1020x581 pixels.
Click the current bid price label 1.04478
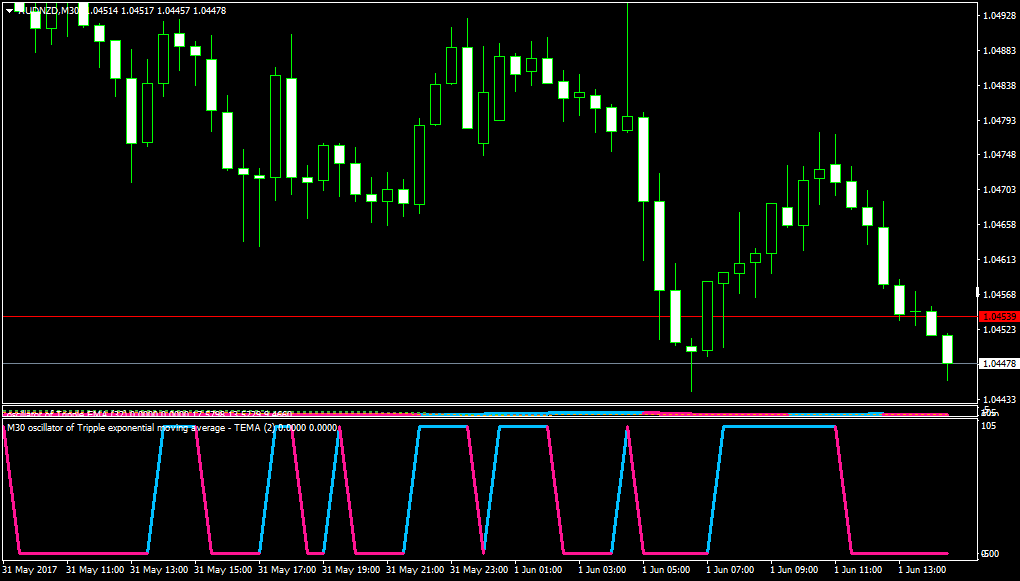coord(999,364)
